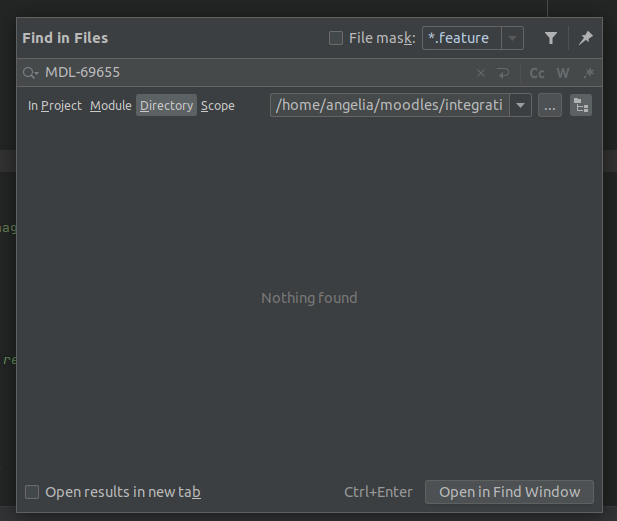This screenshot has width=617, height=521.
Task: Toggle Match Case (Cc) option
Action: pyautogui.click(x=537, y=73)
